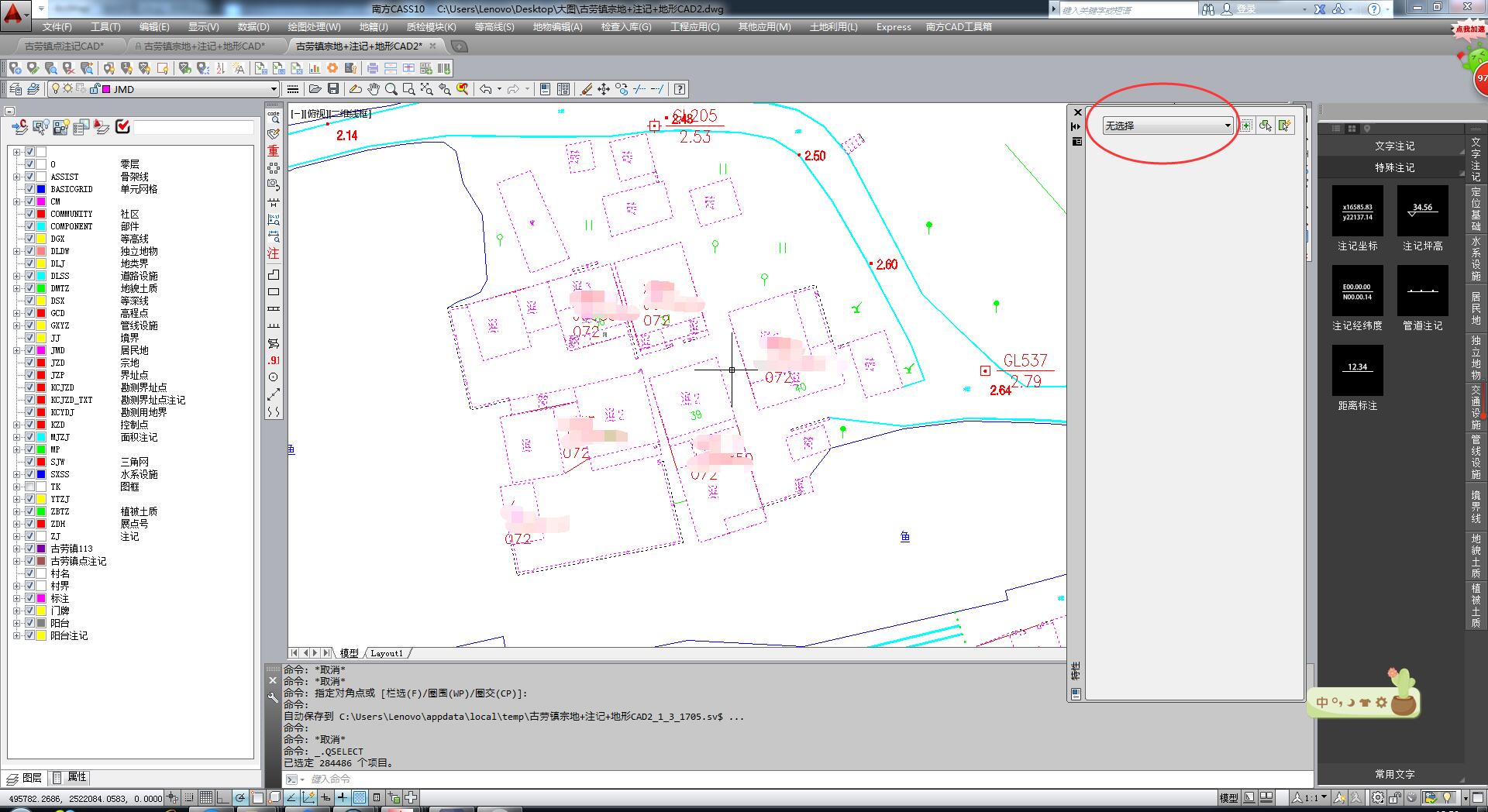Click the blue BASICGRID layer color swatch
This screenshot has width=1488, height=812.
pyautogui.click(x=42, y=189)
